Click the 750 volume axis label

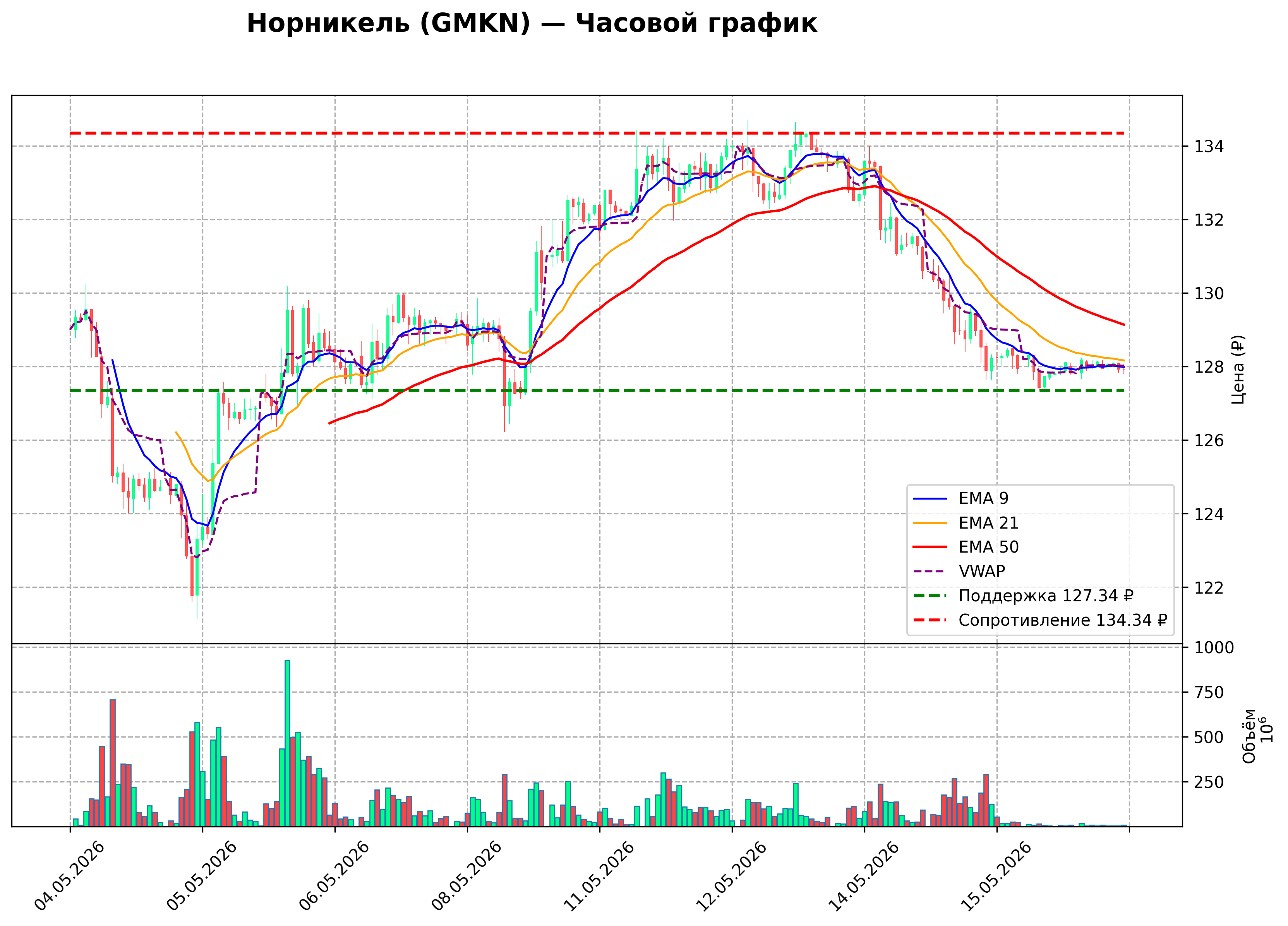pyautogui.click(x=1209, y=693)
